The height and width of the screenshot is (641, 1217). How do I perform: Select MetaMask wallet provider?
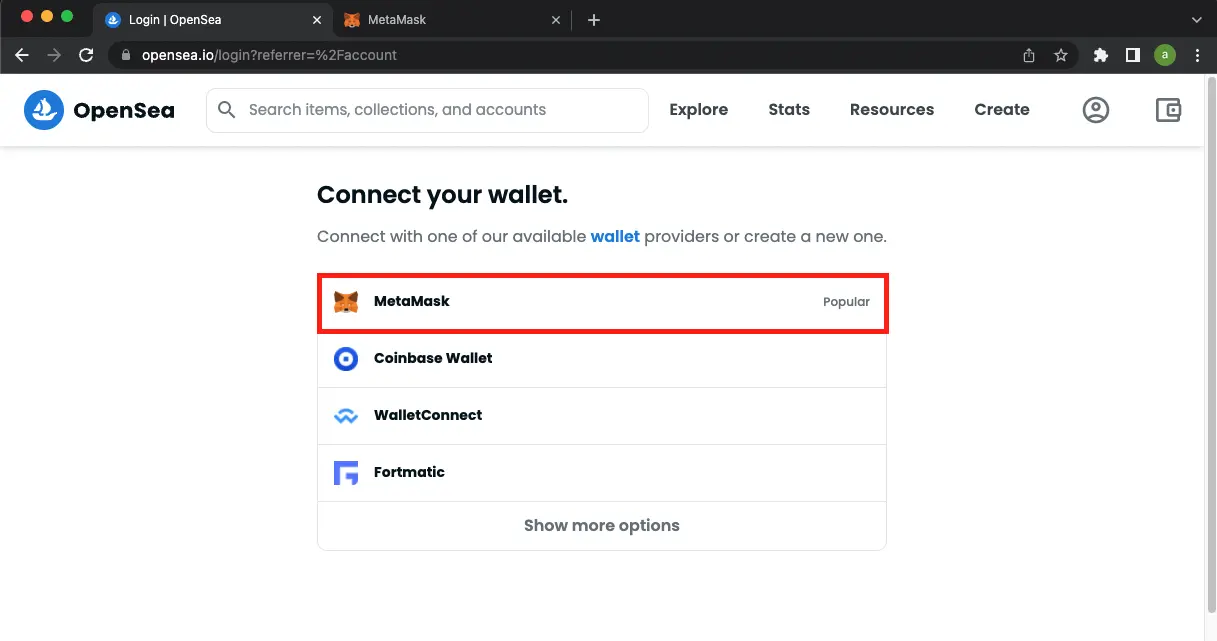[602, 302]
